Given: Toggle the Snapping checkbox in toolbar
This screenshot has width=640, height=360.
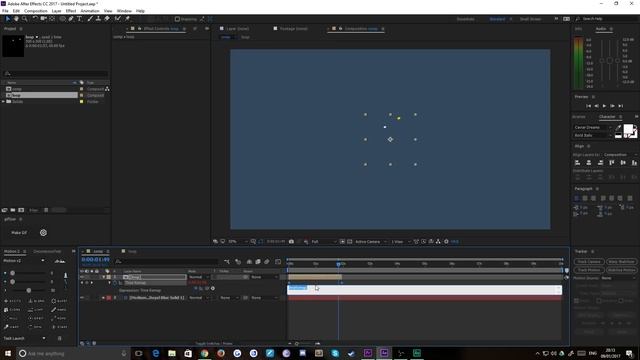Looking at the screenshot, I should tap(177, 19).
